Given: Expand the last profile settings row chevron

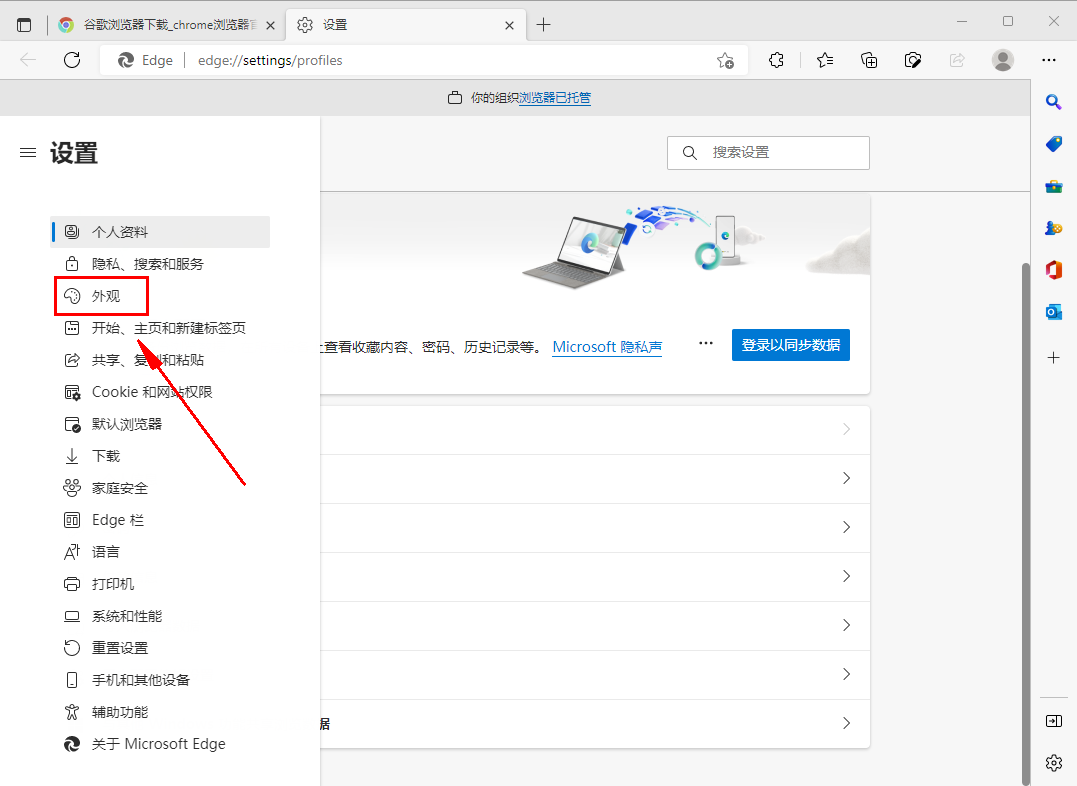Looking at the screenshot, I should tap(846, 723).
